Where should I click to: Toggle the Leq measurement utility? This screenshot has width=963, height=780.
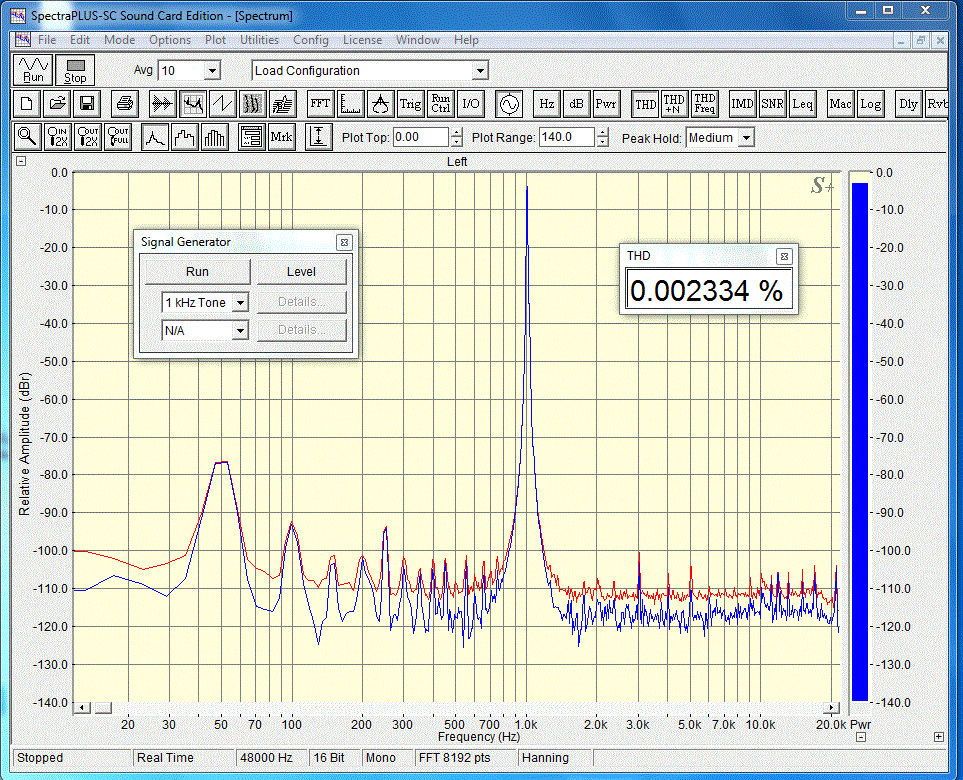click(802, 104)
